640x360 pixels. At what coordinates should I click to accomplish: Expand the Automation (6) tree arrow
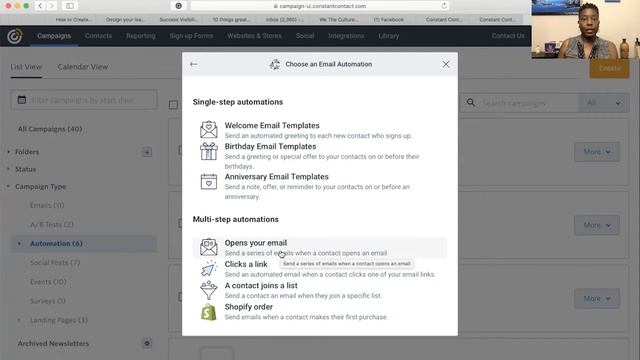[19, 244]
